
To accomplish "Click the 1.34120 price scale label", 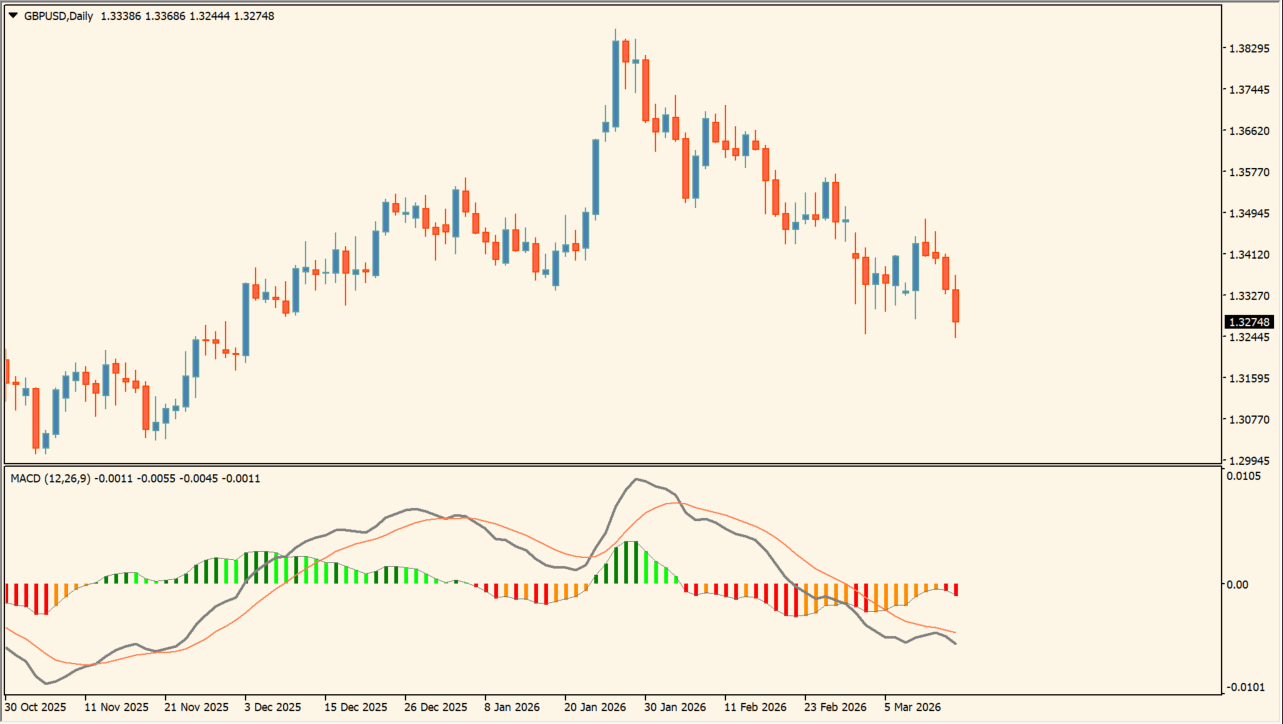I will tap(1248, 255).
